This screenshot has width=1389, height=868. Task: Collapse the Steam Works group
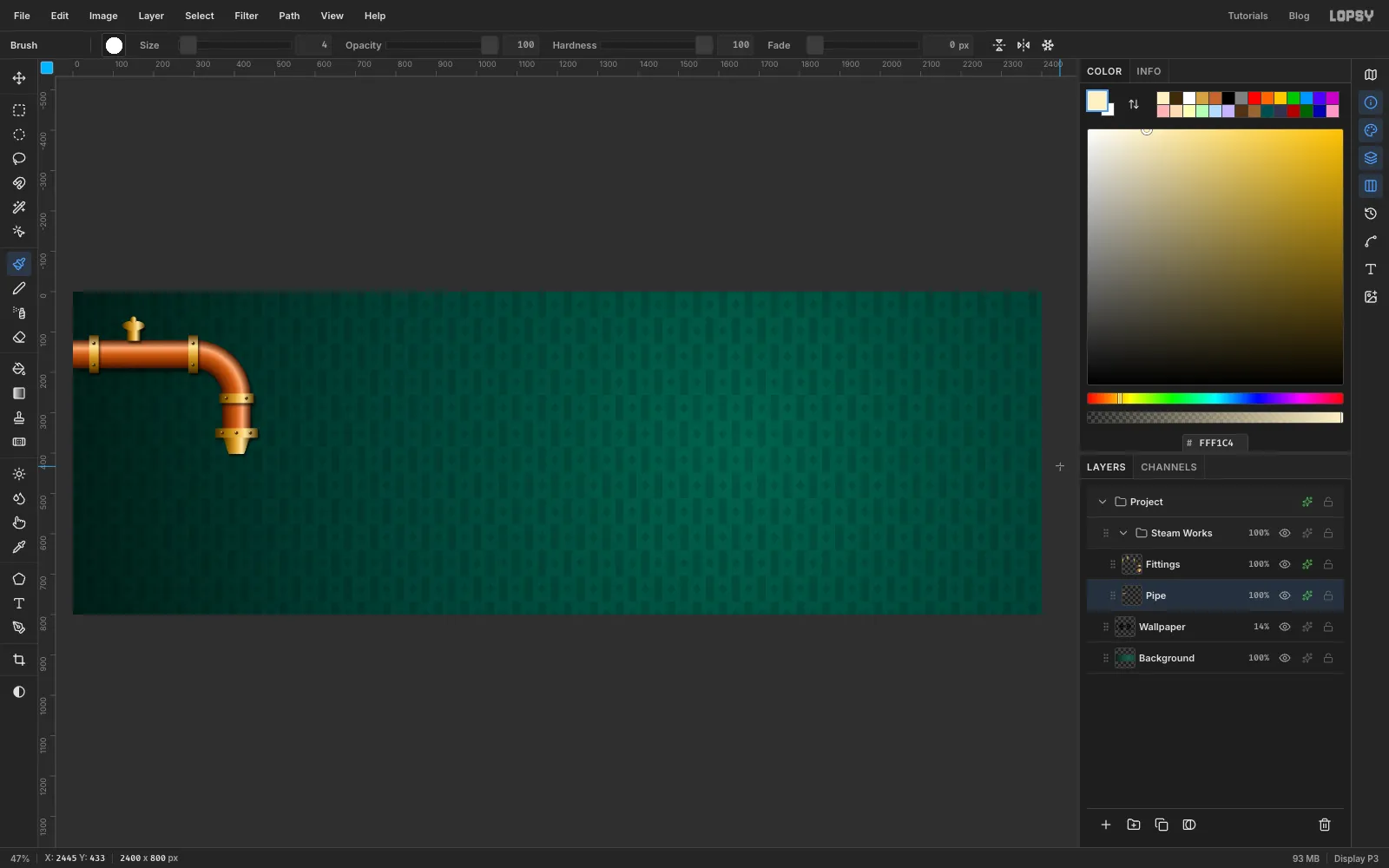pyautogui.click(x=1123, y=533)
